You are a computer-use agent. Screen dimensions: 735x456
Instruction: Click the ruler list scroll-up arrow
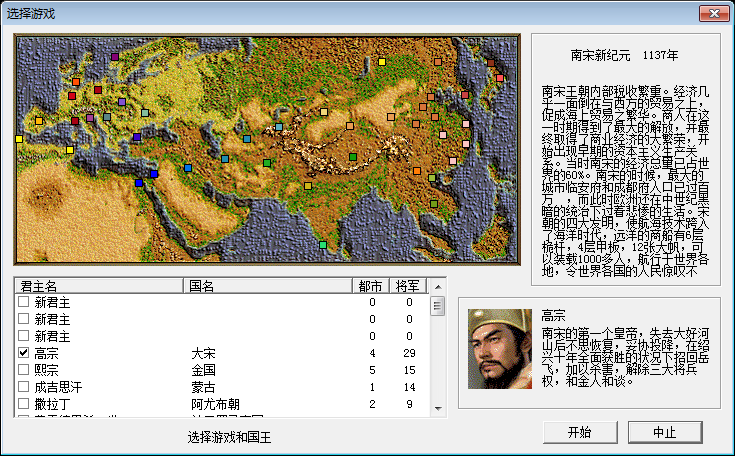[438, 287]
